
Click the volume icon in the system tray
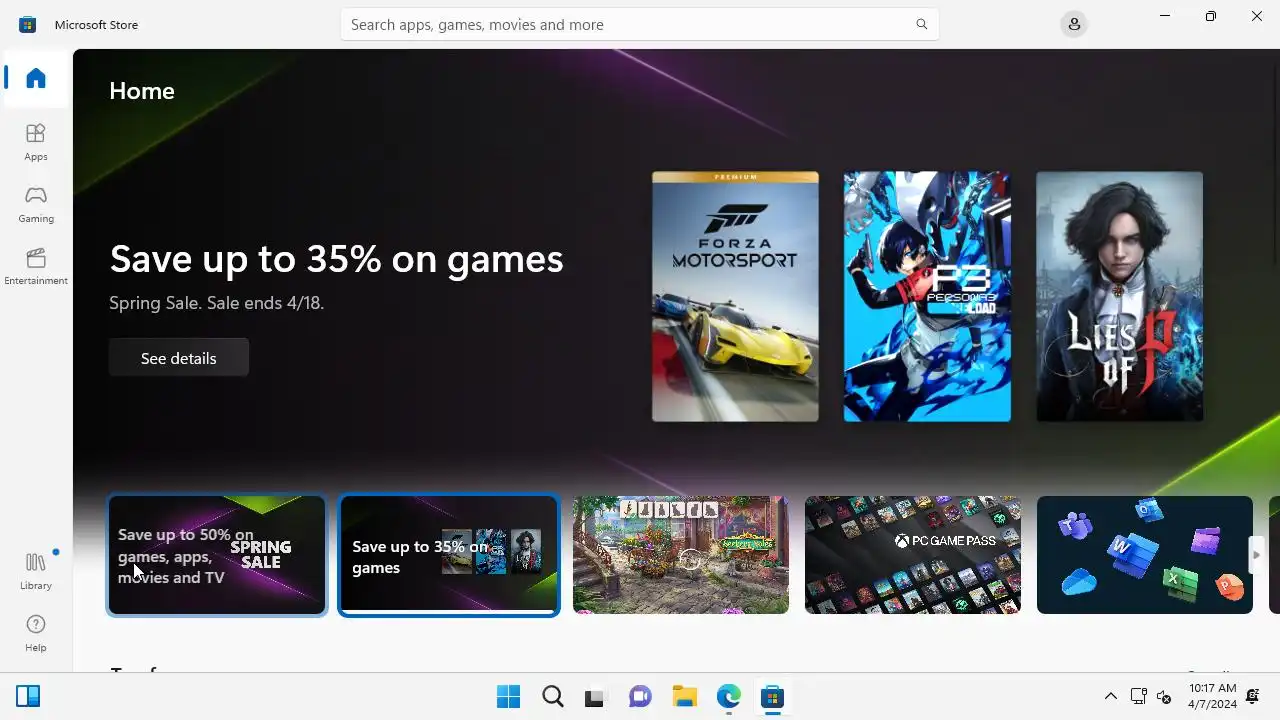(x=1164, y=697)
